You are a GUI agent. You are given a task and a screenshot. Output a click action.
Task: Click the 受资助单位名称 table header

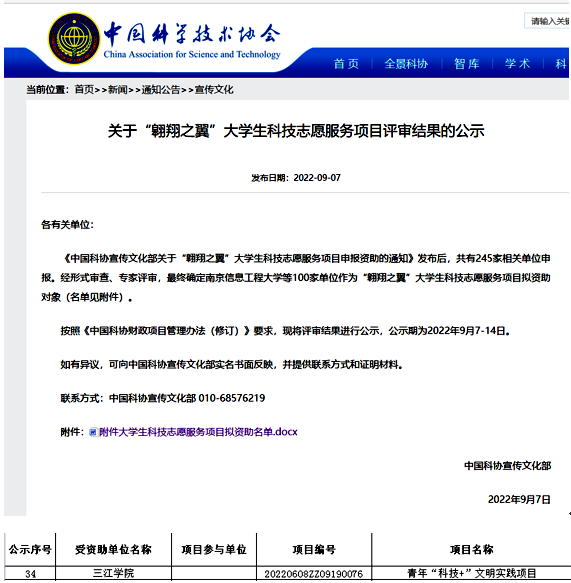click(x=113, y=549)
